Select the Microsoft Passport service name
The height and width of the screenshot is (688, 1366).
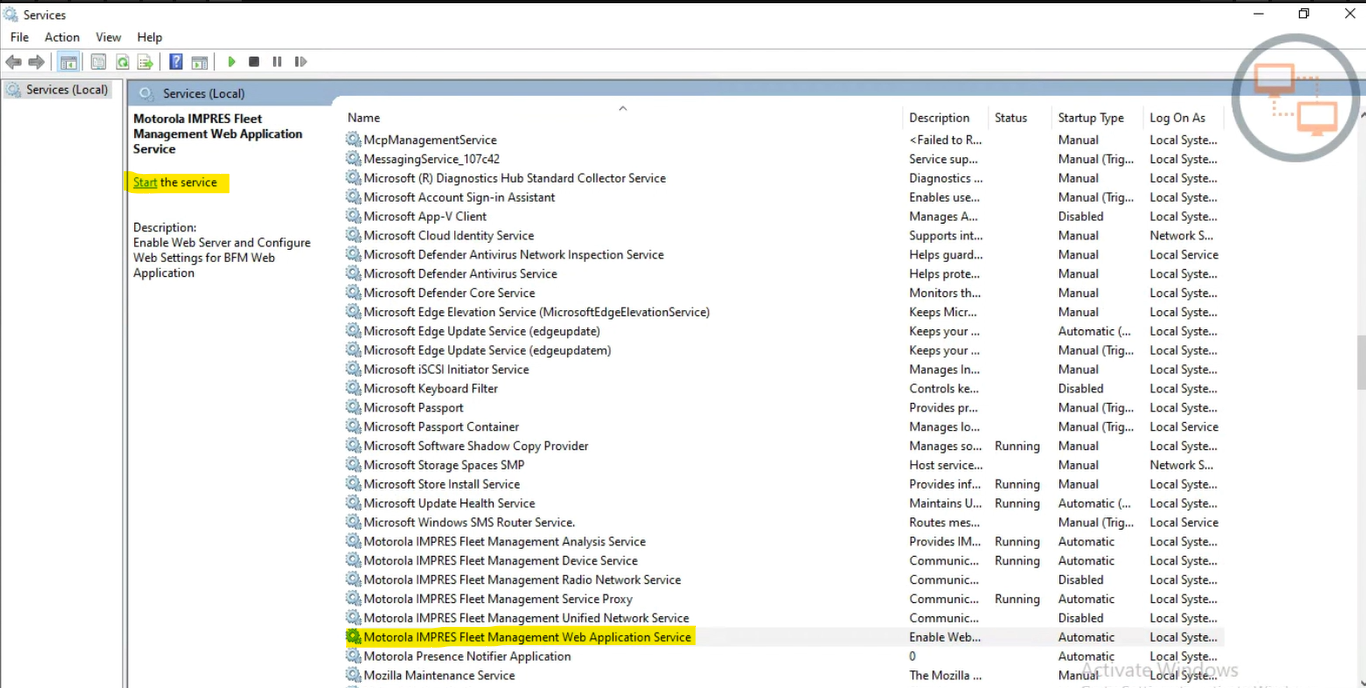tap(414, 408)
